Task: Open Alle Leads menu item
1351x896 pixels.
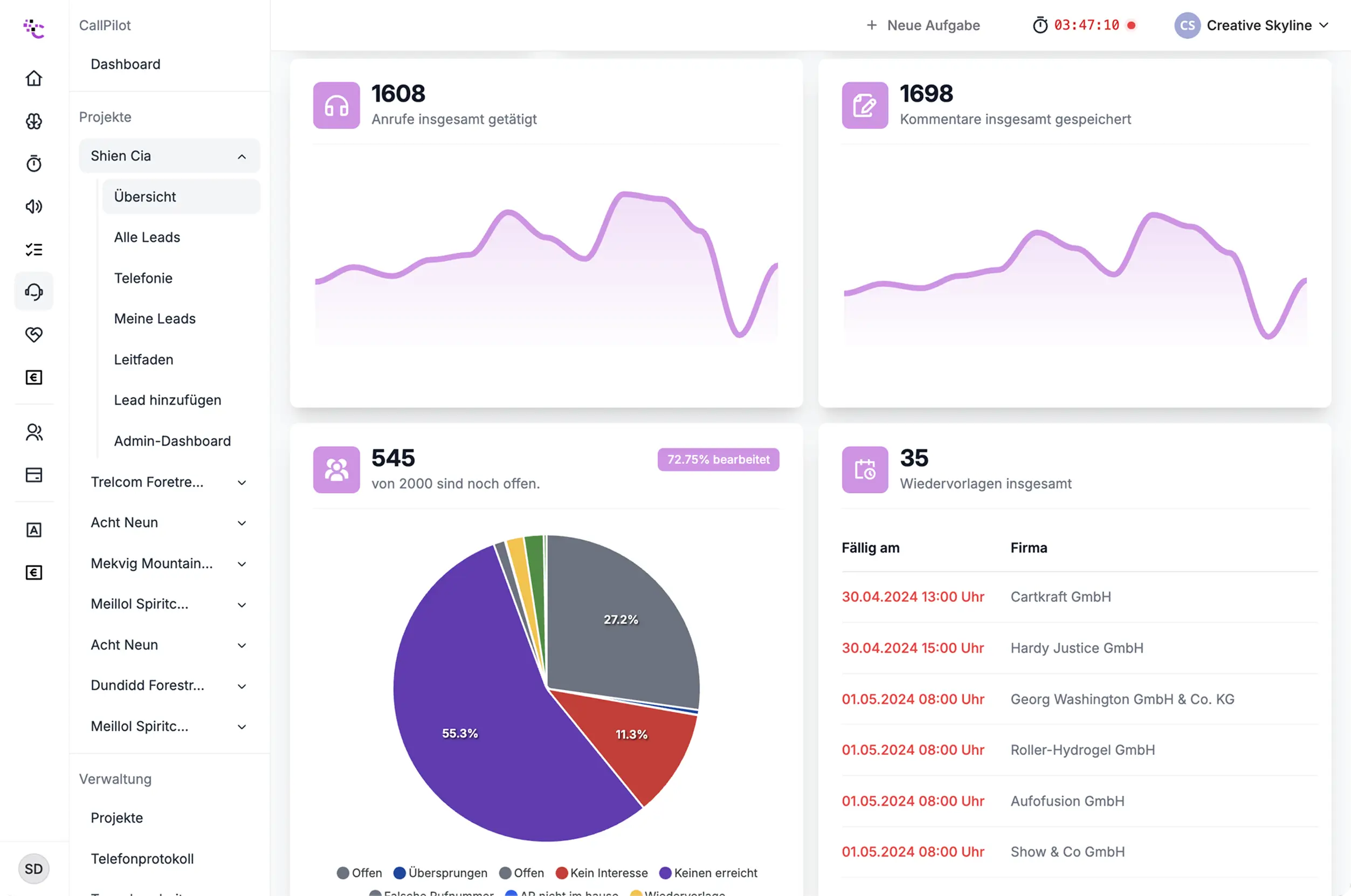Action: (x=147, y=237)
